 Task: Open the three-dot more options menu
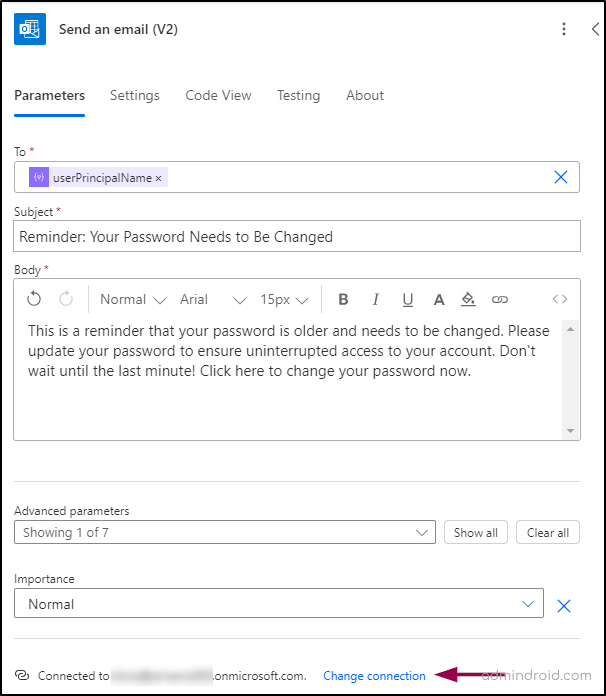click(x=564, y=30)
